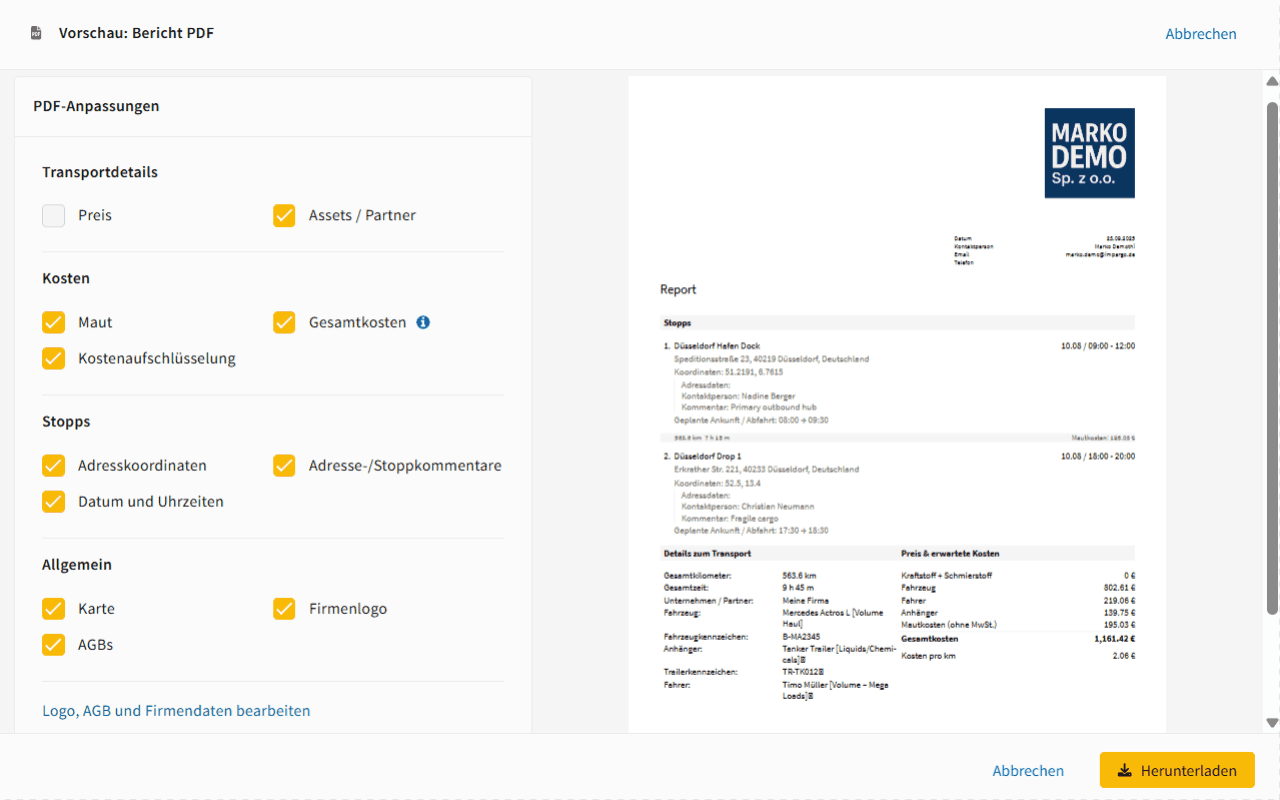
Task: Click the scrollbar up arrow
Action: pos(1272,82)
